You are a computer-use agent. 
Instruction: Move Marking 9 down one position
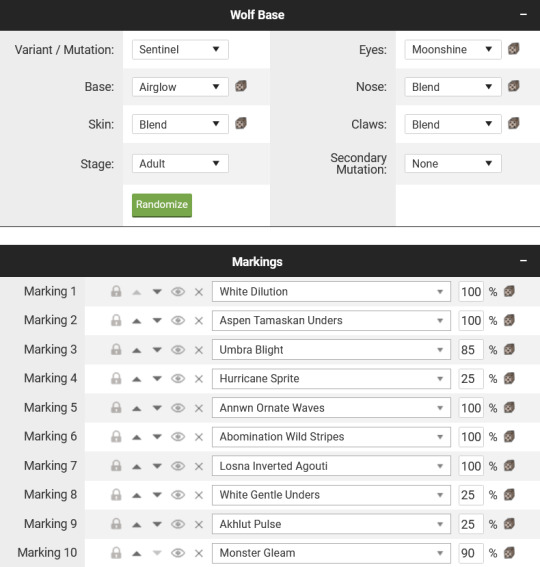157,524
